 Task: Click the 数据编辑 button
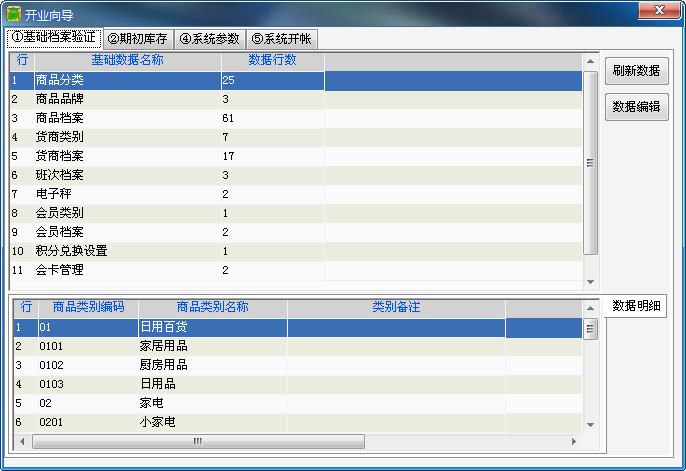636,107
